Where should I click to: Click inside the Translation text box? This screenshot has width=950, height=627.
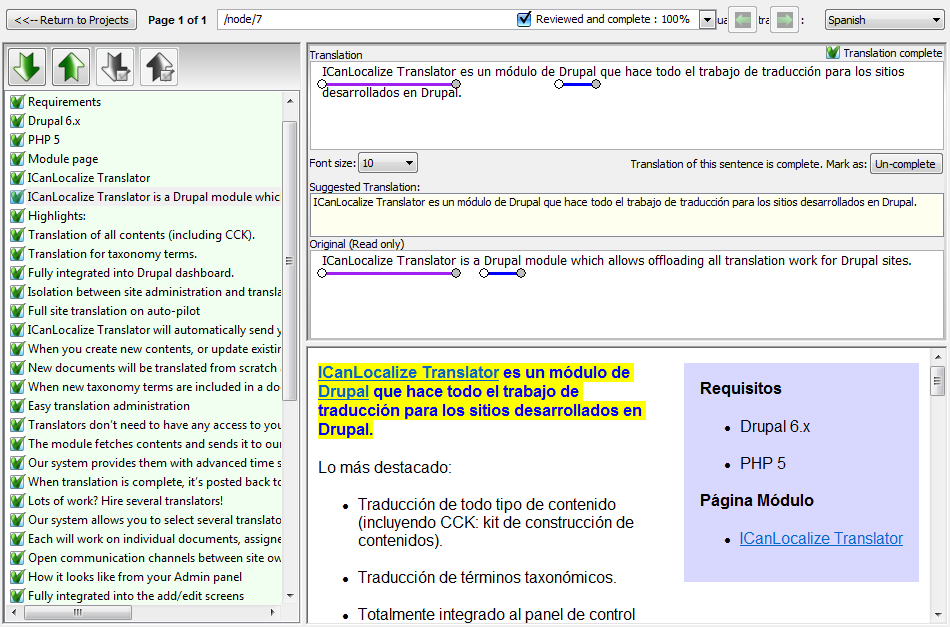point(626,105)
